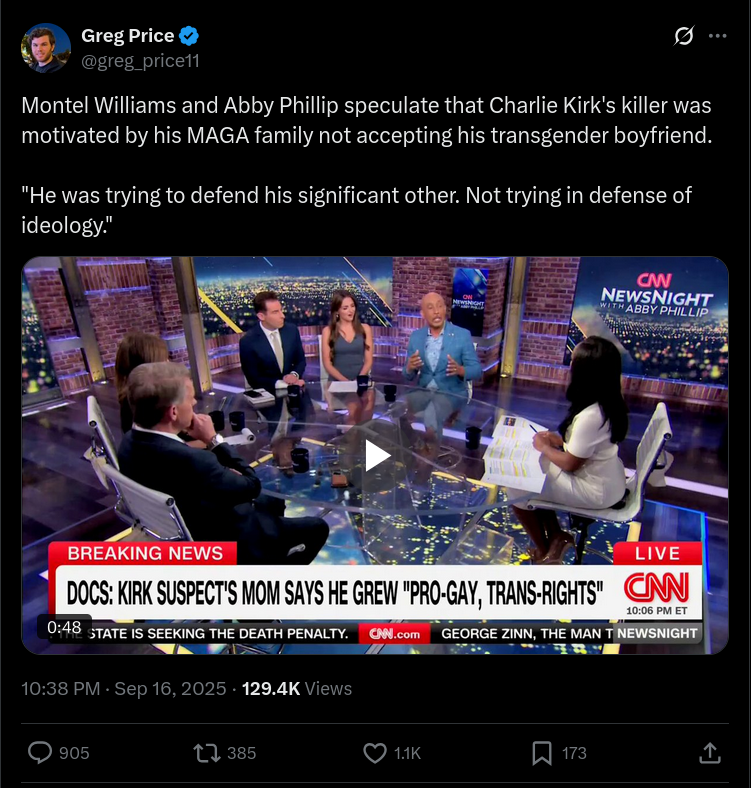Click the repost arrows icon

[x=207, y=753]
